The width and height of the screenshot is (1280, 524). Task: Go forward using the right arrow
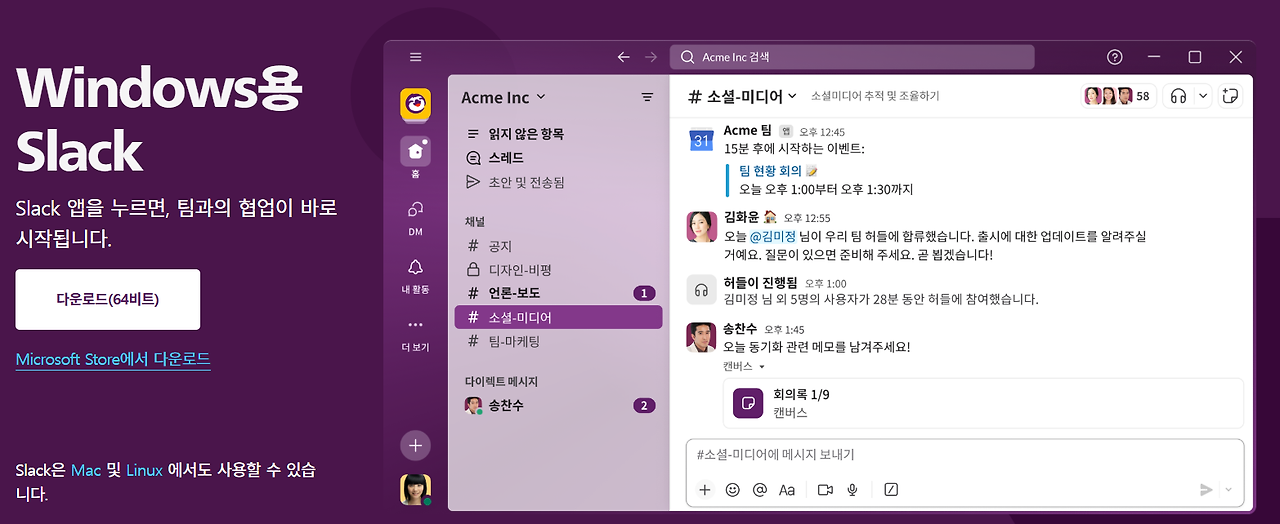652,57
